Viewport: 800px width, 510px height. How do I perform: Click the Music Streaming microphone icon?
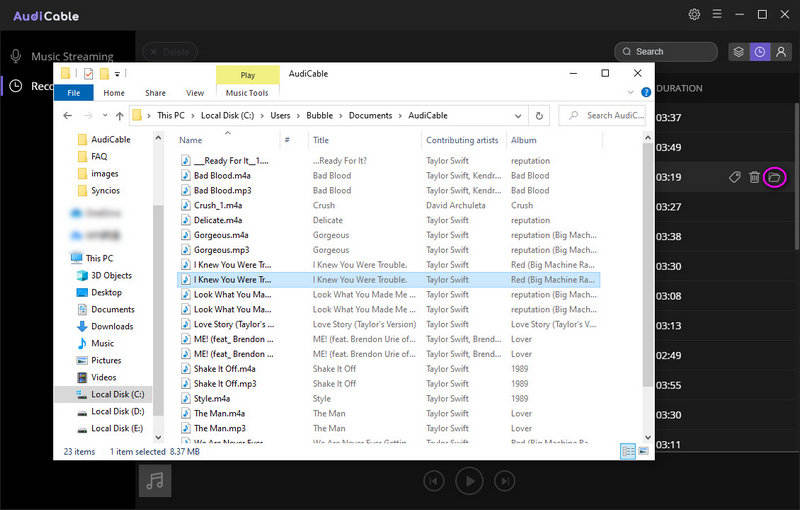click(x=16, y=56)
